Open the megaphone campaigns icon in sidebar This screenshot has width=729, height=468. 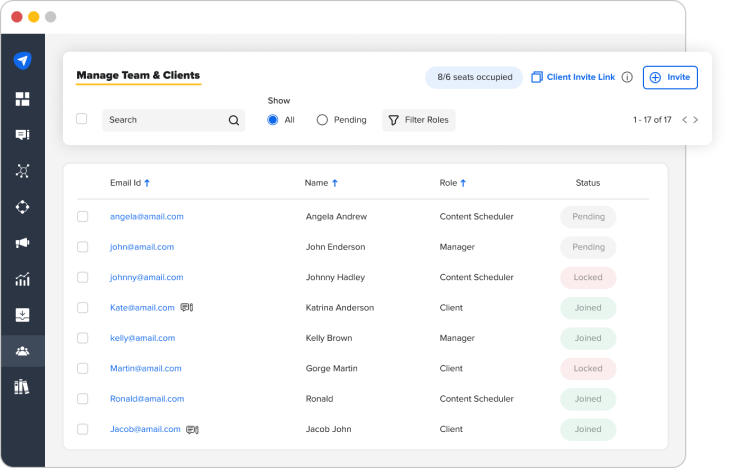[22, 243]
